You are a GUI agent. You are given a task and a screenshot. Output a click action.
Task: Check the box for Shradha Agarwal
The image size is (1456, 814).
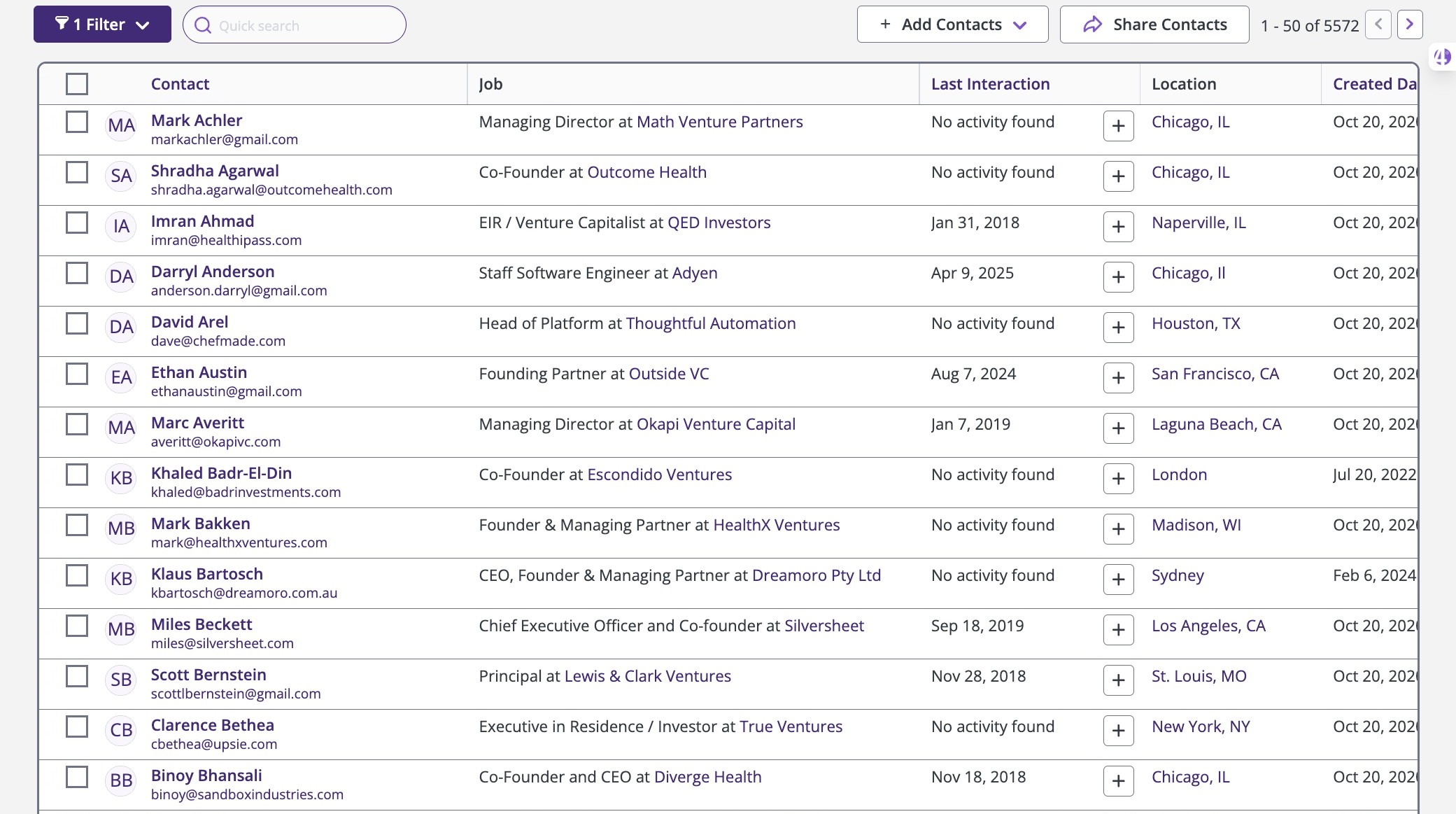coord(77,172)
